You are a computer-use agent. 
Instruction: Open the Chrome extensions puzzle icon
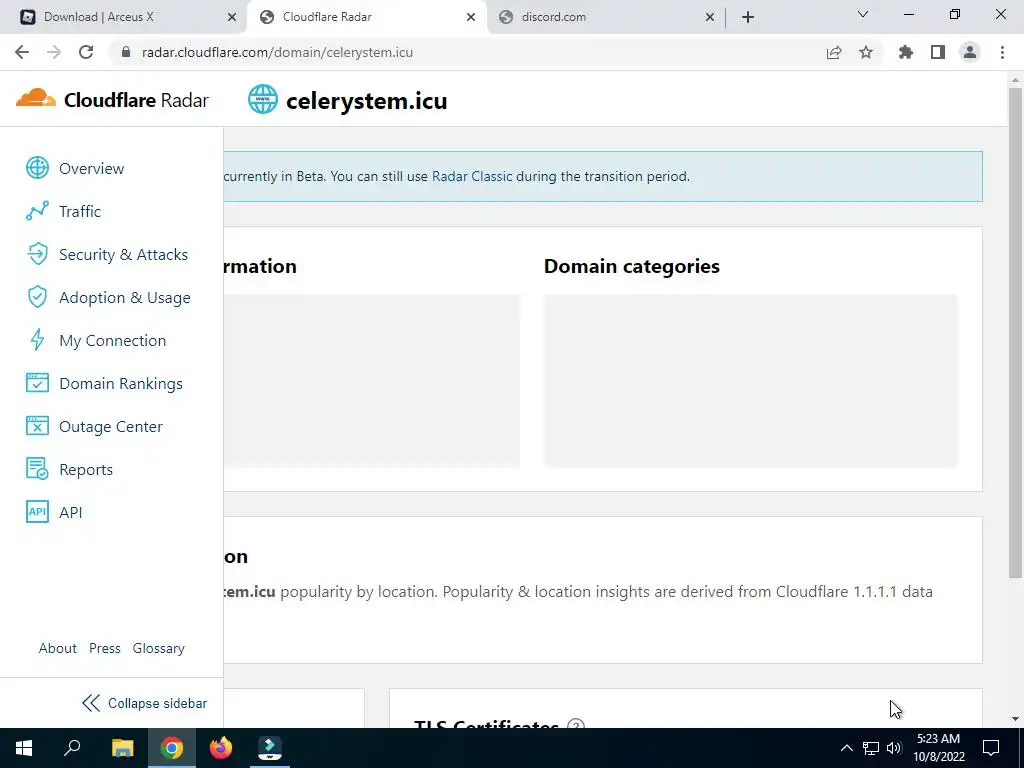906,52
